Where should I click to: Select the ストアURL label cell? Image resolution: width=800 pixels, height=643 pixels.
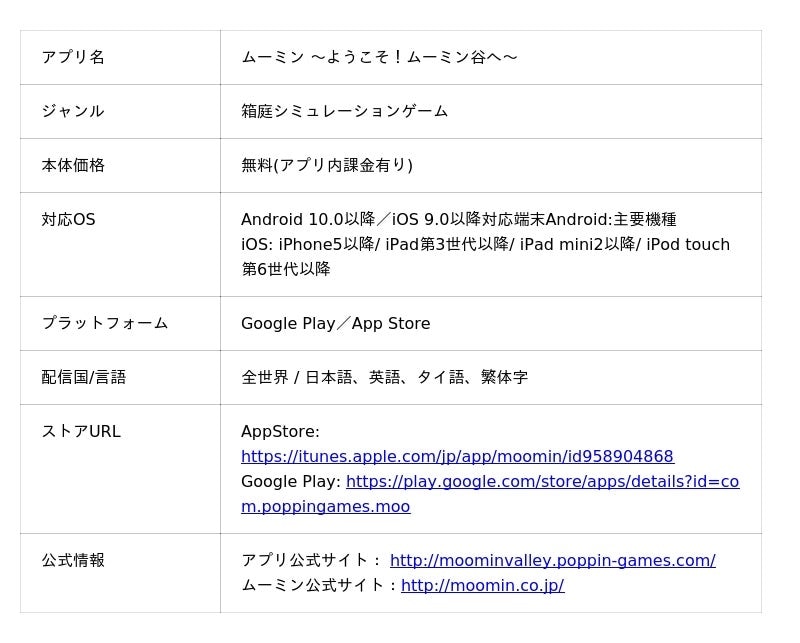point(120,469)
